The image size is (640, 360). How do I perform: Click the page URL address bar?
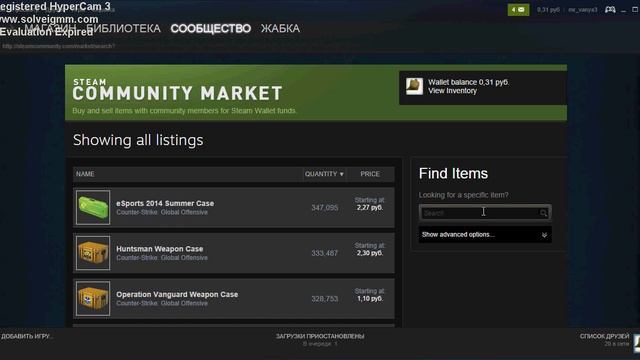[59, 46]
